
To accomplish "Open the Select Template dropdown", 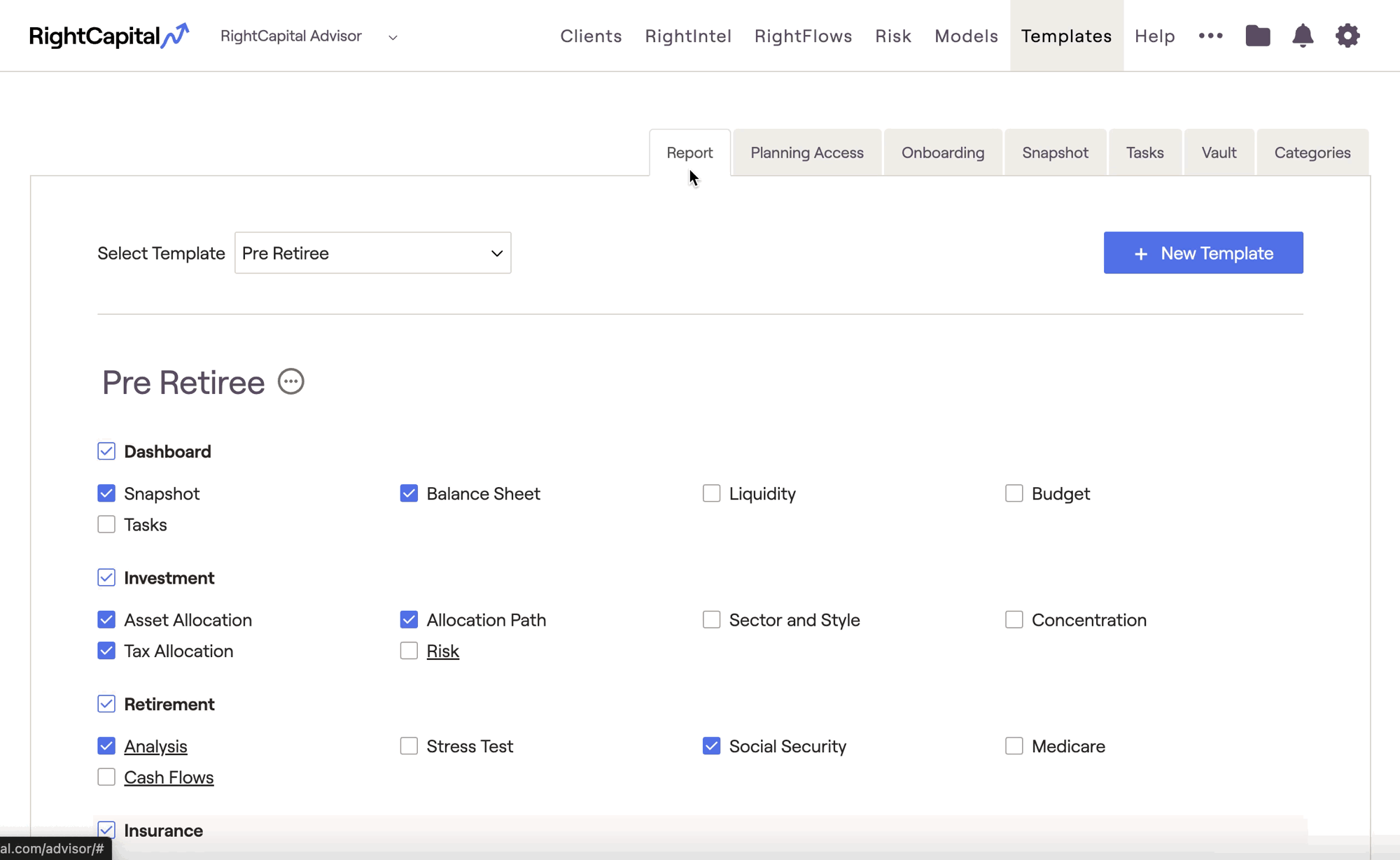I will pos(372,253).
